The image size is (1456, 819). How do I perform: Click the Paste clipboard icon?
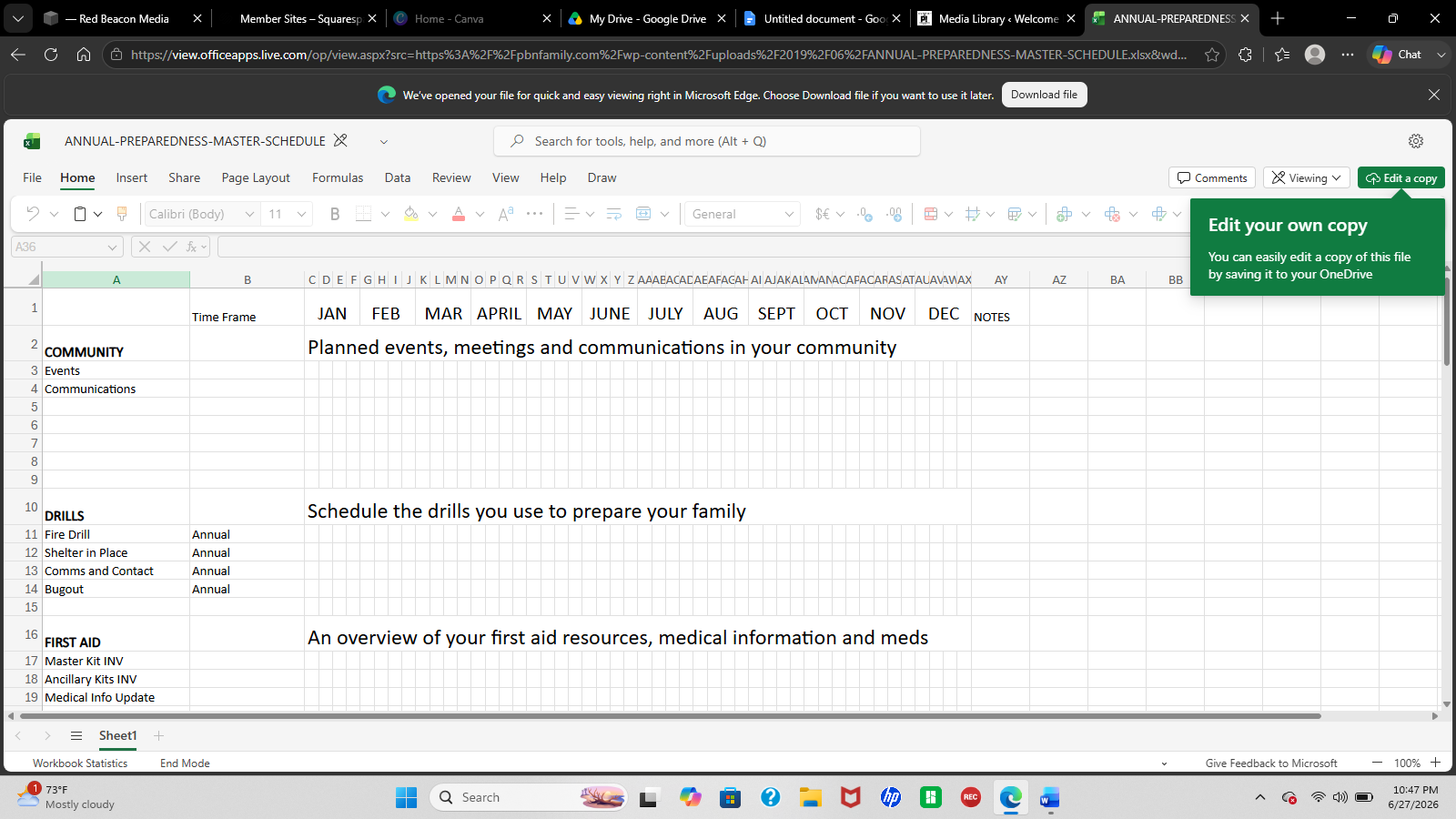pos(80,214)
